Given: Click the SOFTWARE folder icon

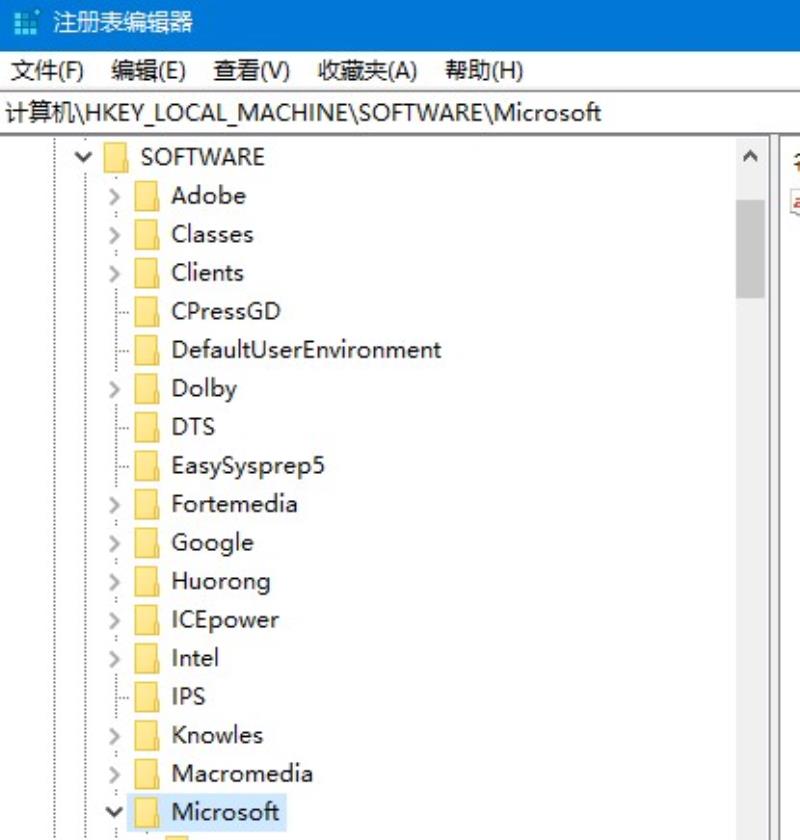Looking at the screenshot, I should [x=116, y=158].
